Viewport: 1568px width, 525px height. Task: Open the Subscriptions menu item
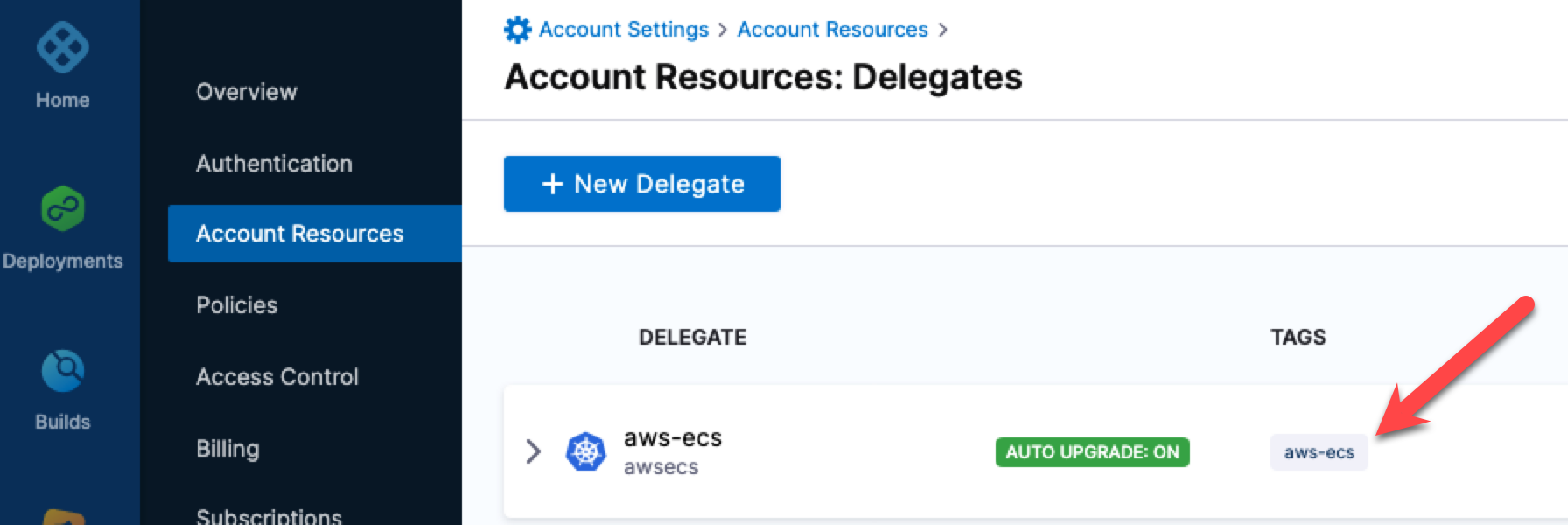[x=269, y=515]
